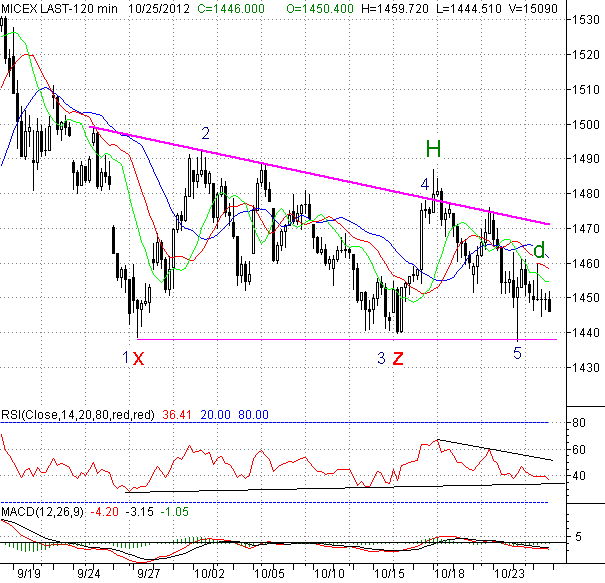The height and width of the screenshot is (583, 605).
Task: Select the green 'H' annotation
Action: [433, 149]
